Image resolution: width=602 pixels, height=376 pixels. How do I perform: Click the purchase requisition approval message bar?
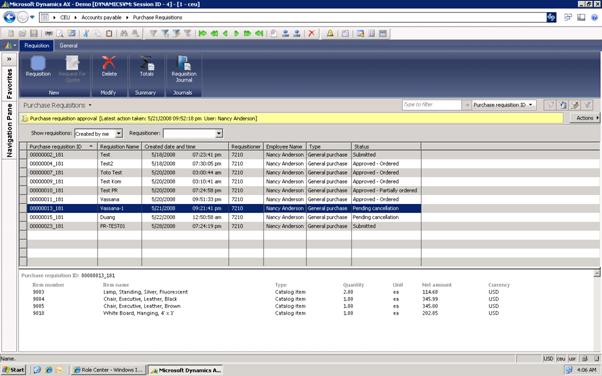click(x=292, y=118)
